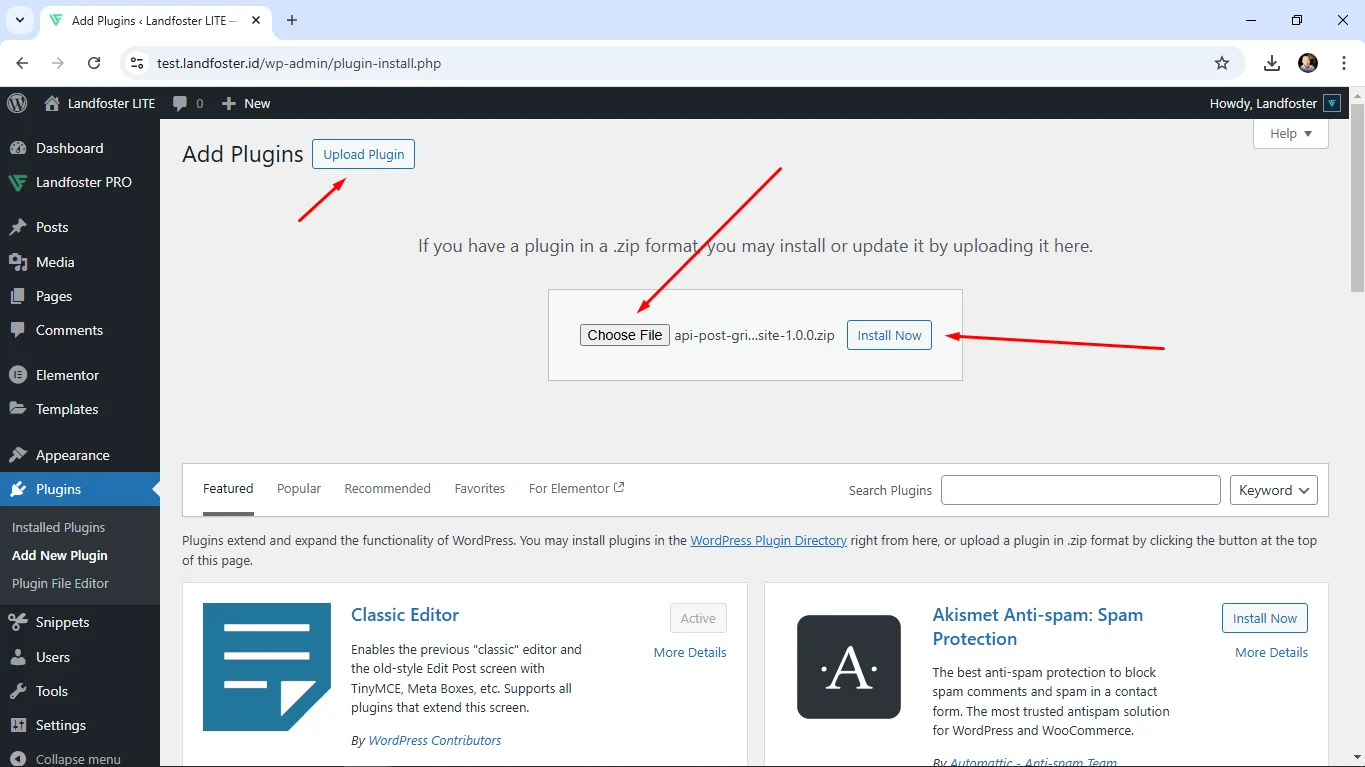This screenshot has width=1365, height=767.
Task: Open Chrome three-dot menu
Action: pyautogui.click(x=1342, y=63)
